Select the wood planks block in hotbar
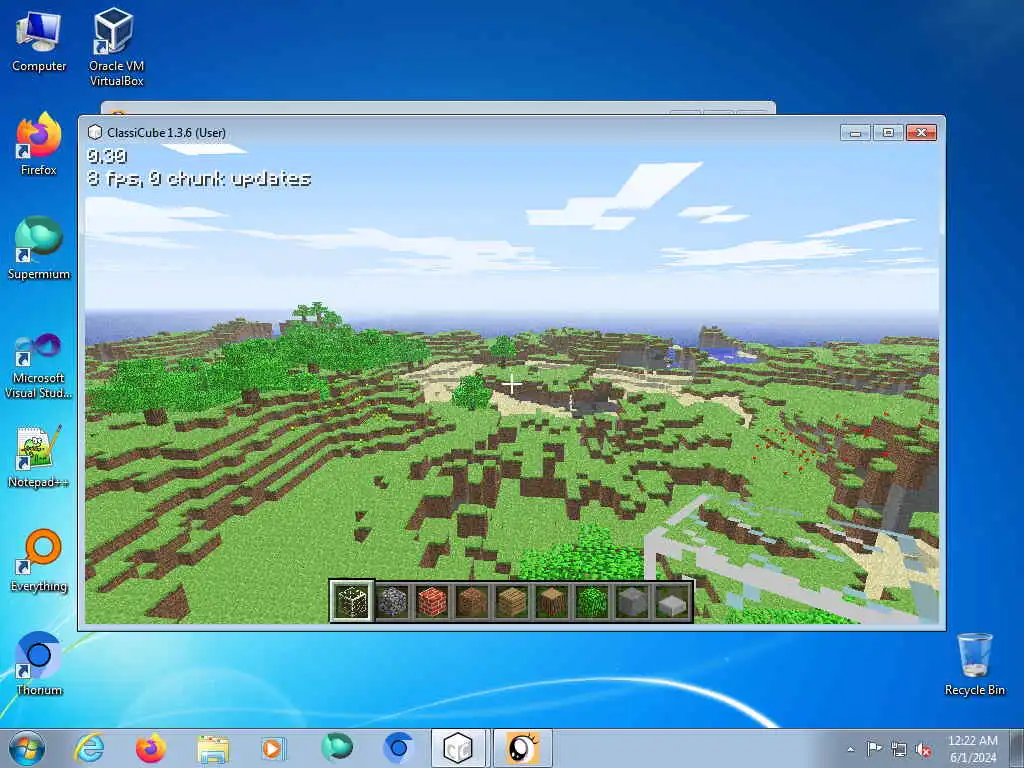1024x768 pixels. pos(512,601)
